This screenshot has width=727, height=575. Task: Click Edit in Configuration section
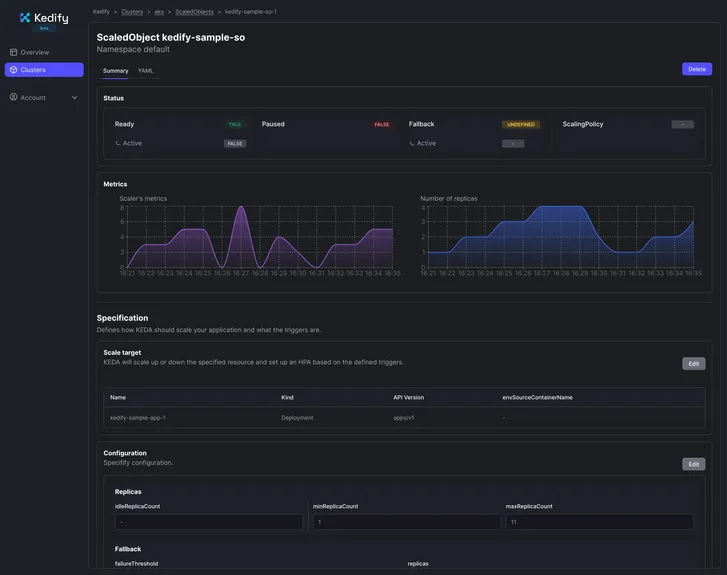(x=693, y=464)
